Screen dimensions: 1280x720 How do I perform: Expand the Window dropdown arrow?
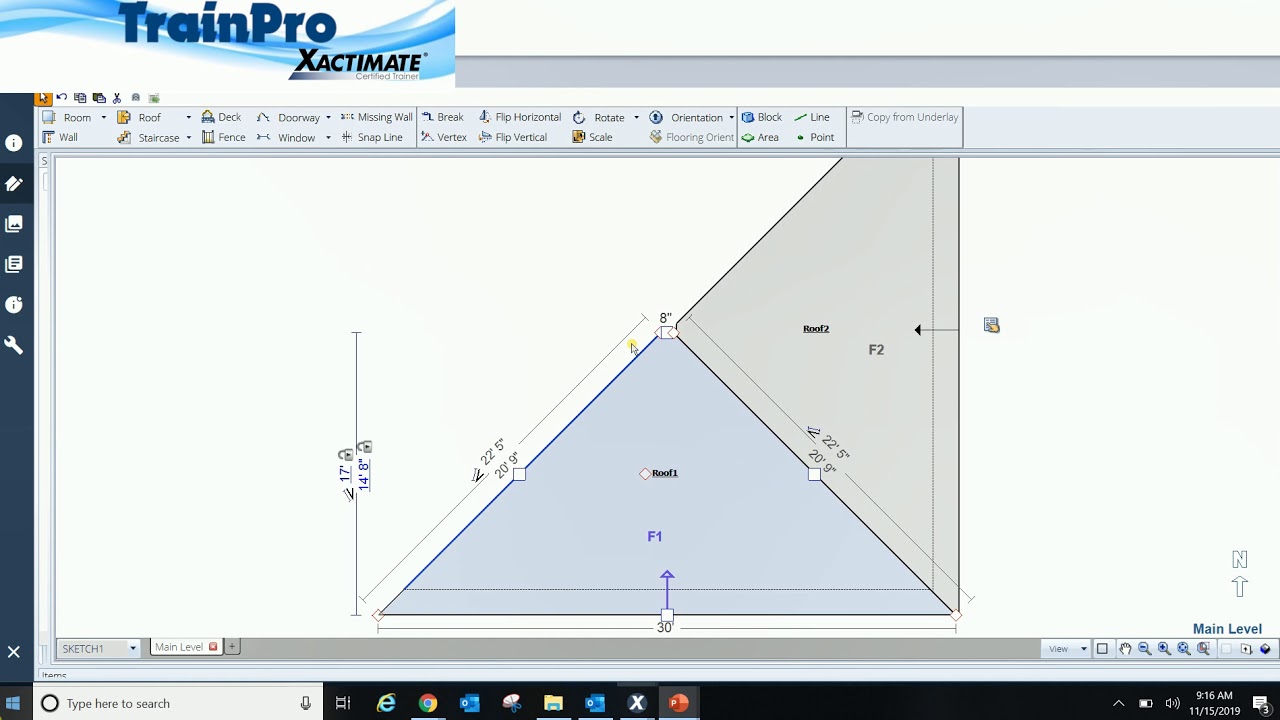(328, 138)
